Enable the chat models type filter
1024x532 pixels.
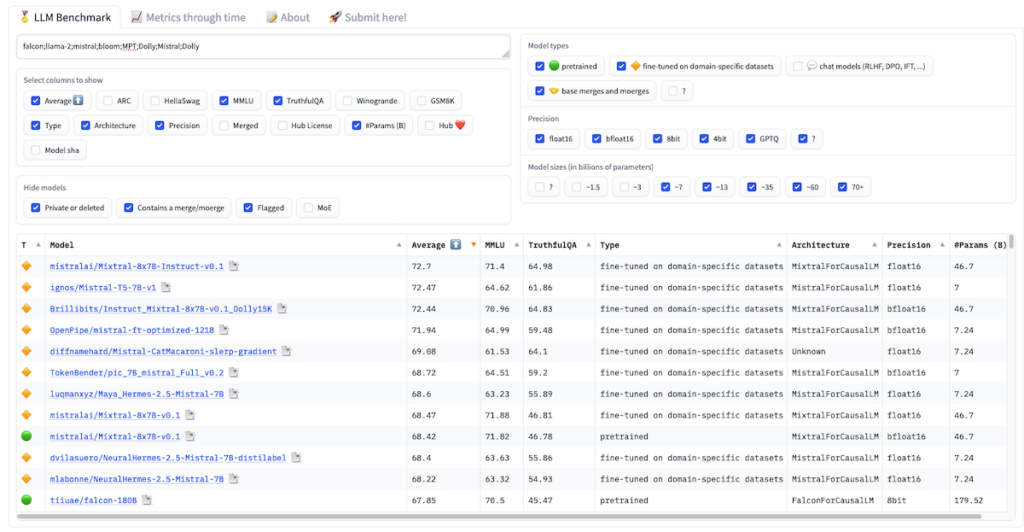[x=797, y=66]
